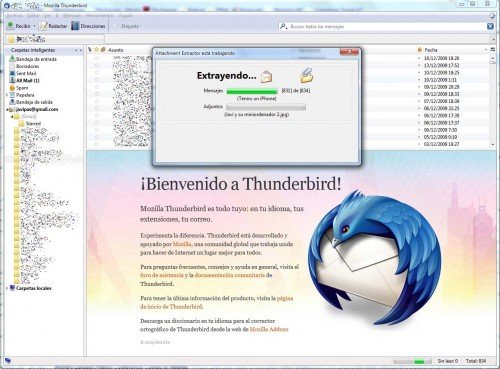Star the message dated 18/12/2009 18:26
This screenshot has width=500, height=369.
(97, 58)
